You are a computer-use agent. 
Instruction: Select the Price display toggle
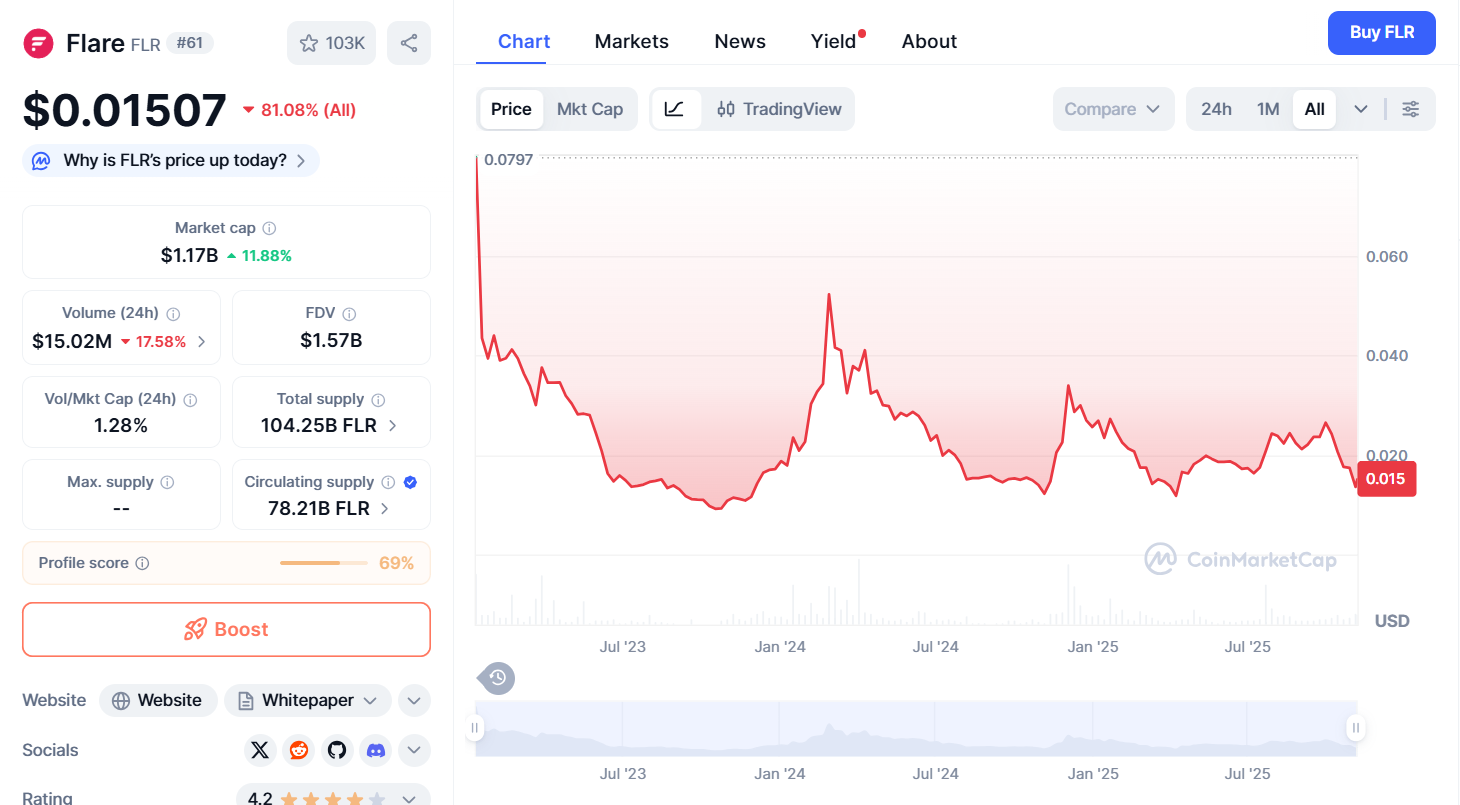pos(511,109)
